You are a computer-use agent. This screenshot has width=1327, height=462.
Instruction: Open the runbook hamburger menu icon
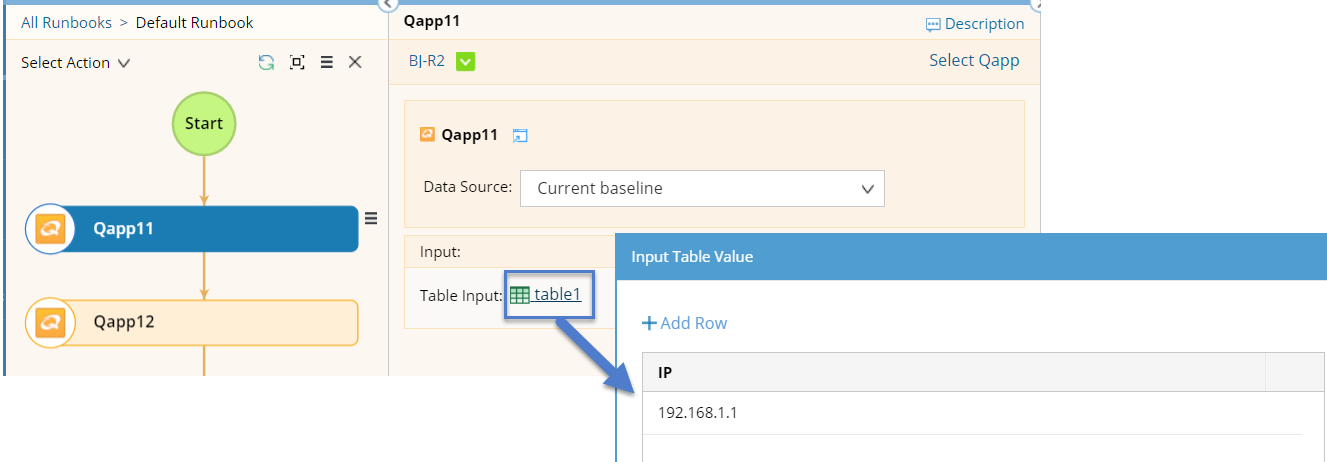(326, 62)
